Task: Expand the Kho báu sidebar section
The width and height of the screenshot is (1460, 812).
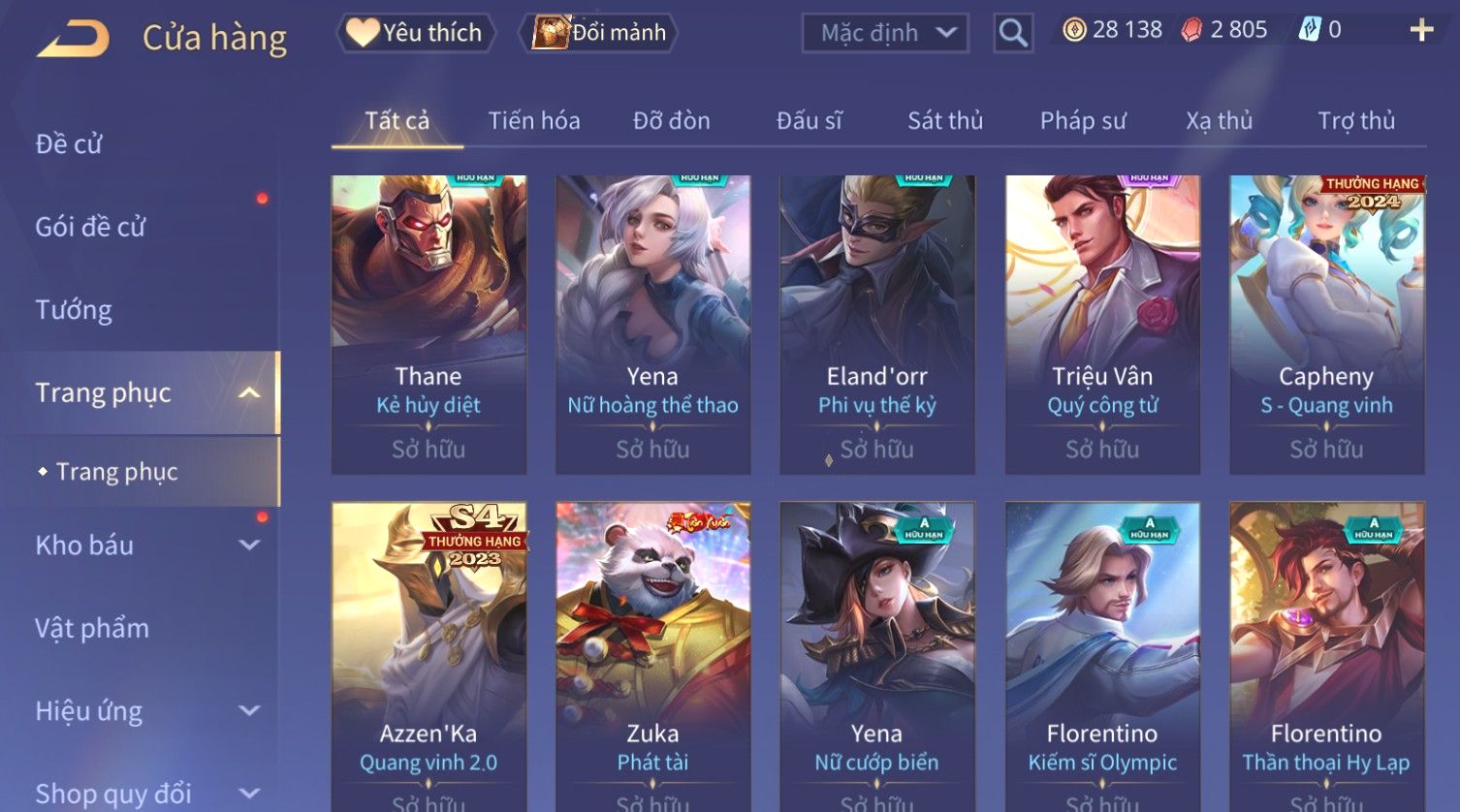Action: coord(249,545)
